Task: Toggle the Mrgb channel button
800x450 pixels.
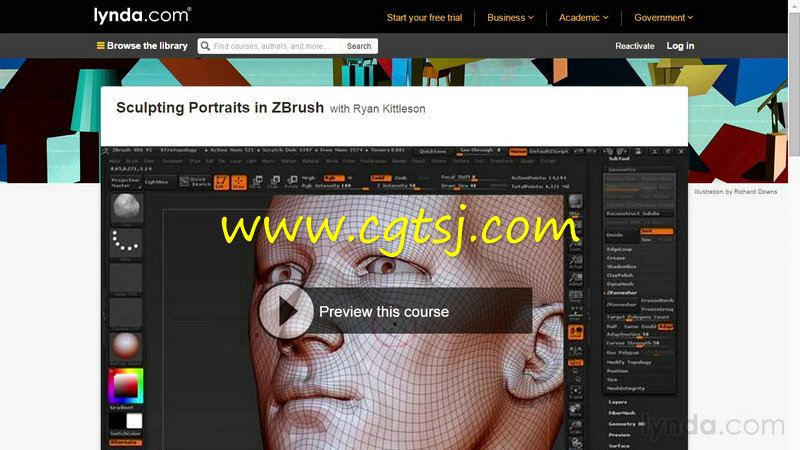Action: [x=308, y=178]
